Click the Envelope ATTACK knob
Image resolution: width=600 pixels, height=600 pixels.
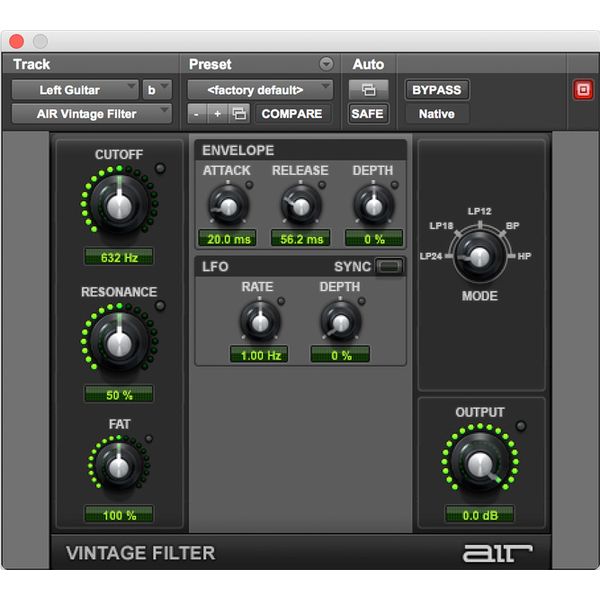coord(228,205)
